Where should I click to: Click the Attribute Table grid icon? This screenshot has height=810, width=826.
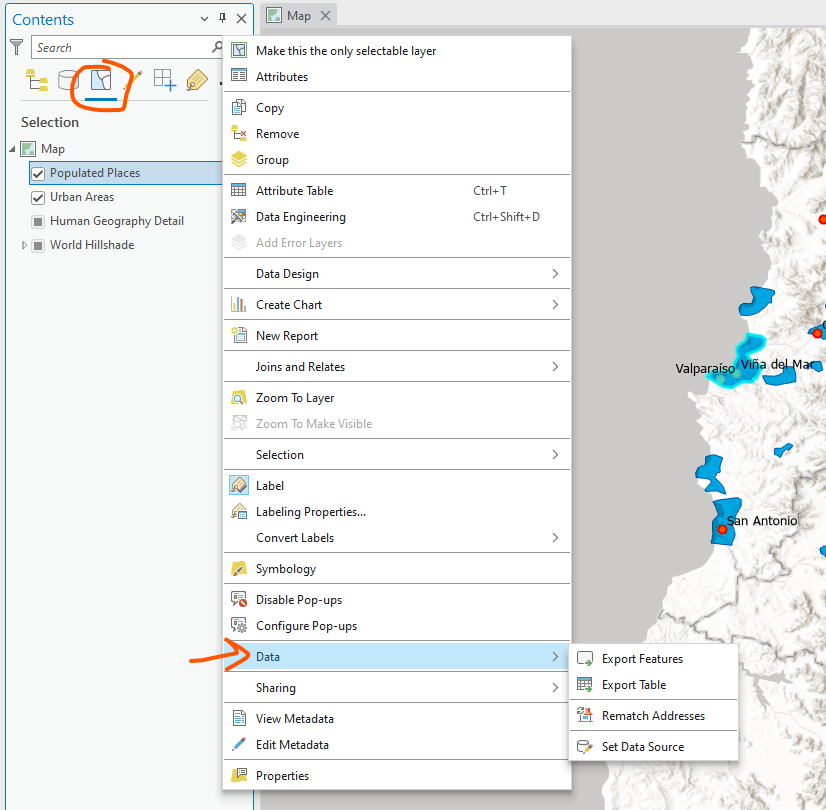(x=239, y=190)
